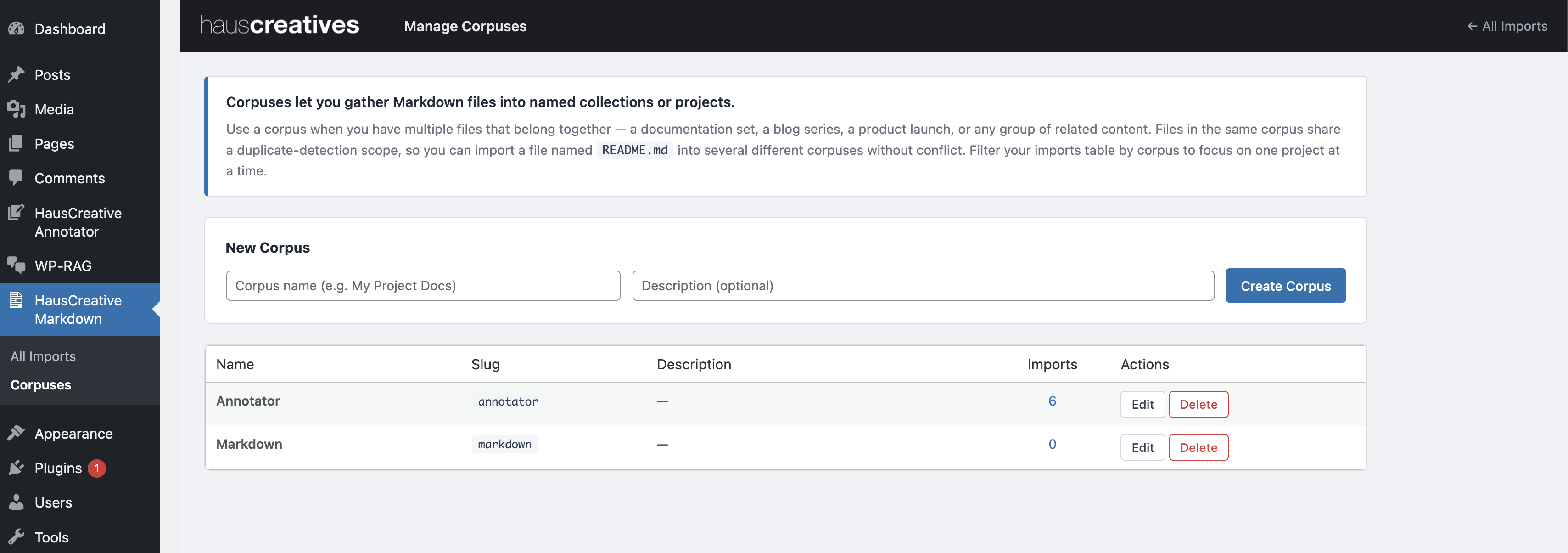This screenshot has height=553, width=1568.
Task: Click the hauscreatives logo
Action: coord(280,25)
